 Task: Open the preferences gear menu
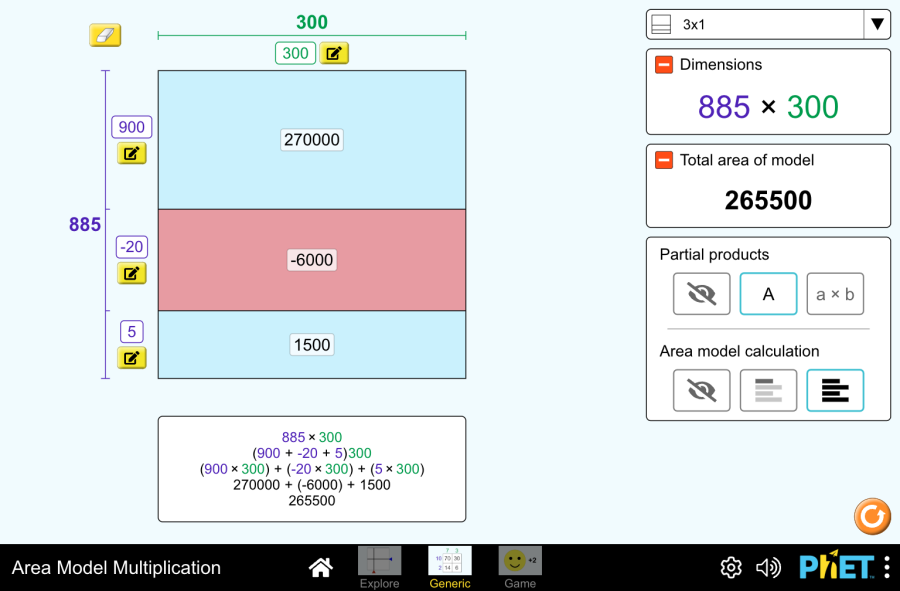731,567
